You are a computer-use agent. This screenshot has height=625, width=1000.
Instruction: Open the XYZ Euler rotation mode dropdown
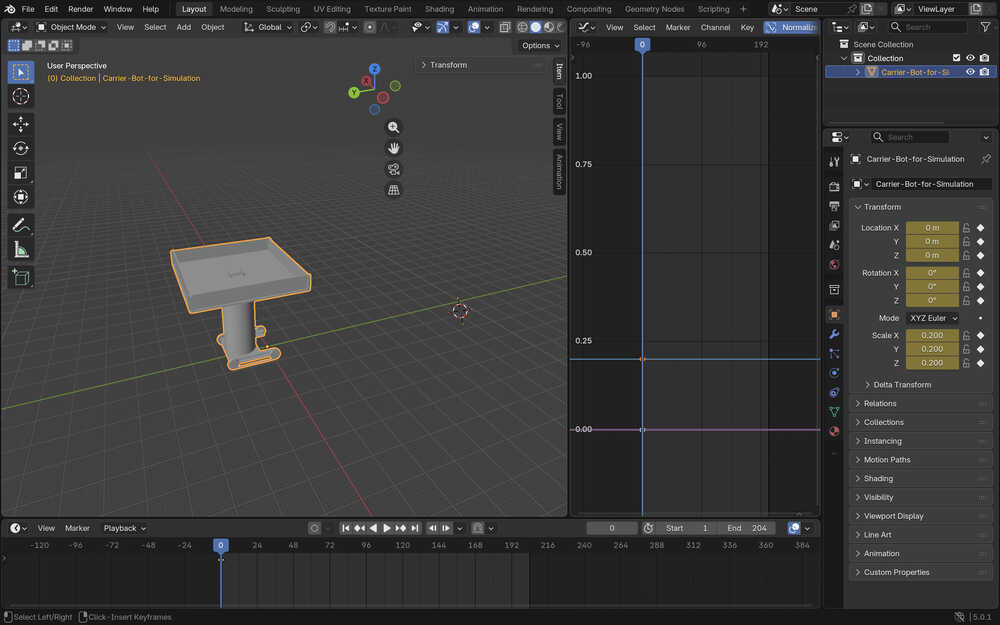[932, 318]
